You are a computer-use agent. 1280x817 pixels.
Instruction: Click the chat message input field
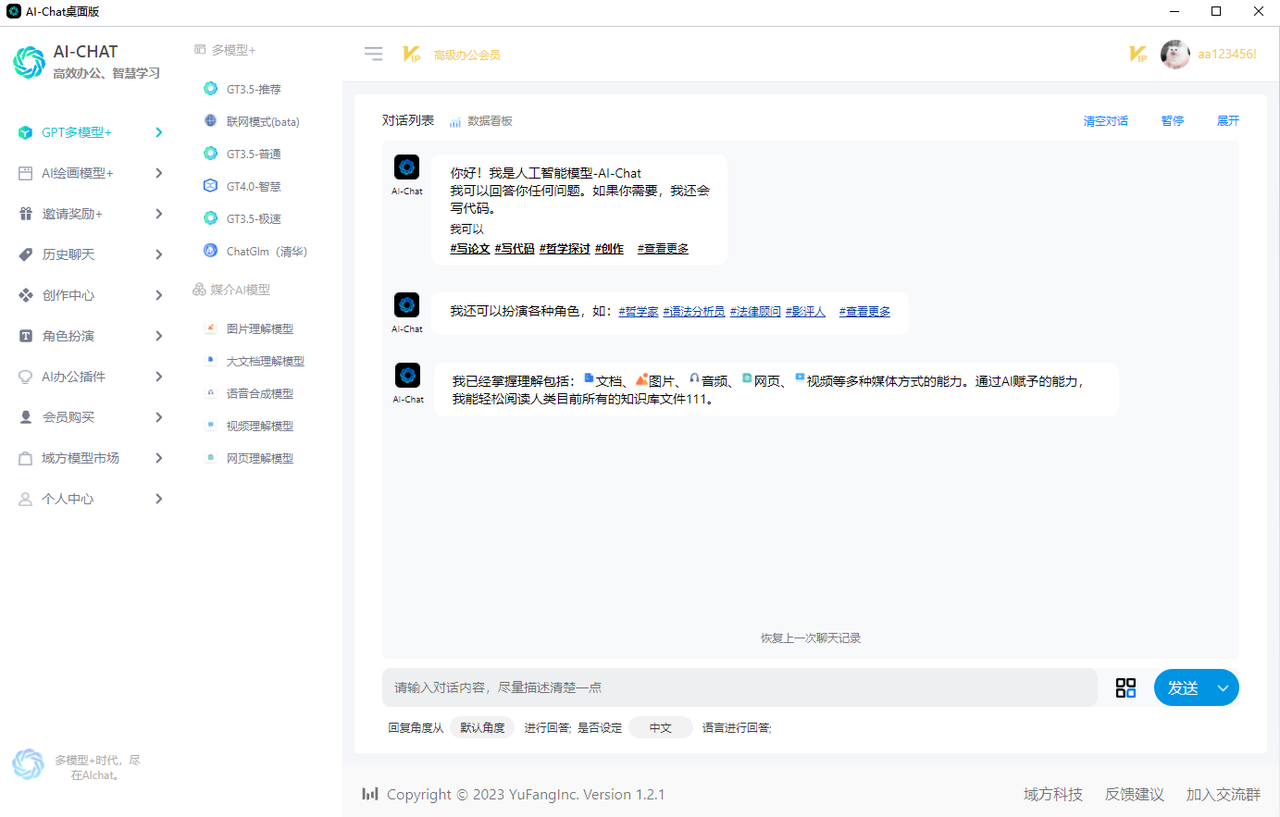739,688
